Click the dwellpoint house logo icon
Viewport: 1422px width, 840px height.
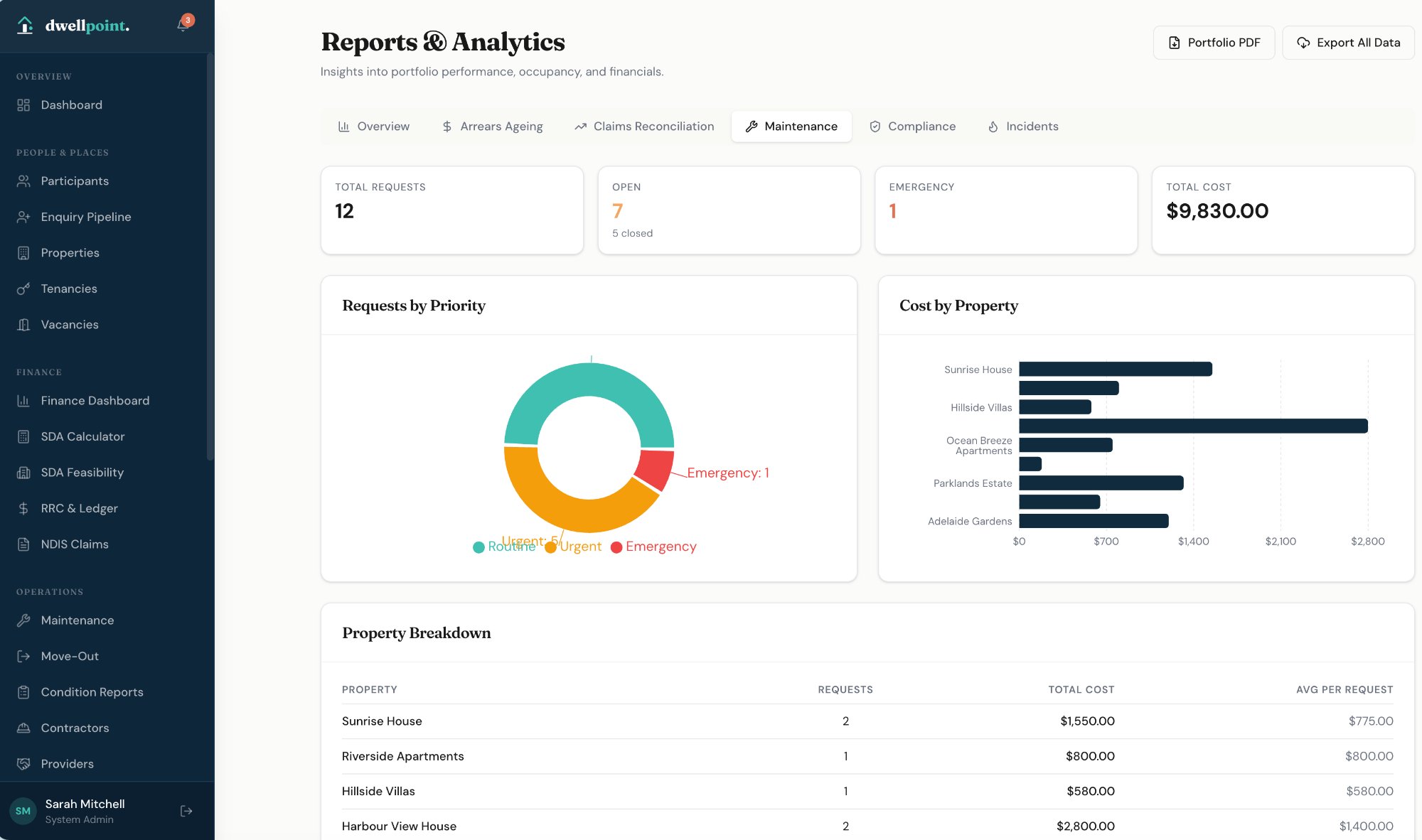click(25, 26)
